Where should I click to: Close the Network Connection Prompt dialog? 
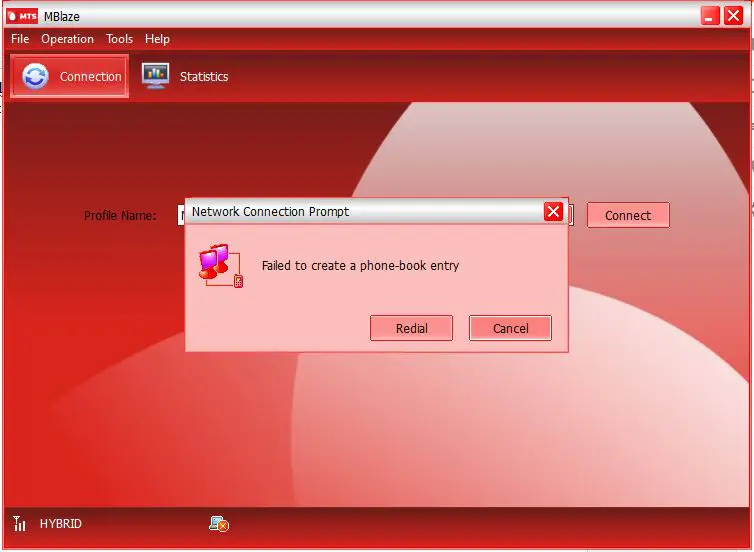click(553, 211)
